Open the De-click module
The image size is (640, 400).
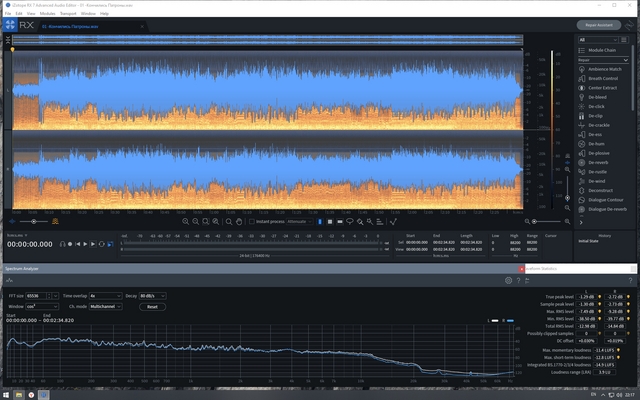pyautogui.click(x=596, y=106)
